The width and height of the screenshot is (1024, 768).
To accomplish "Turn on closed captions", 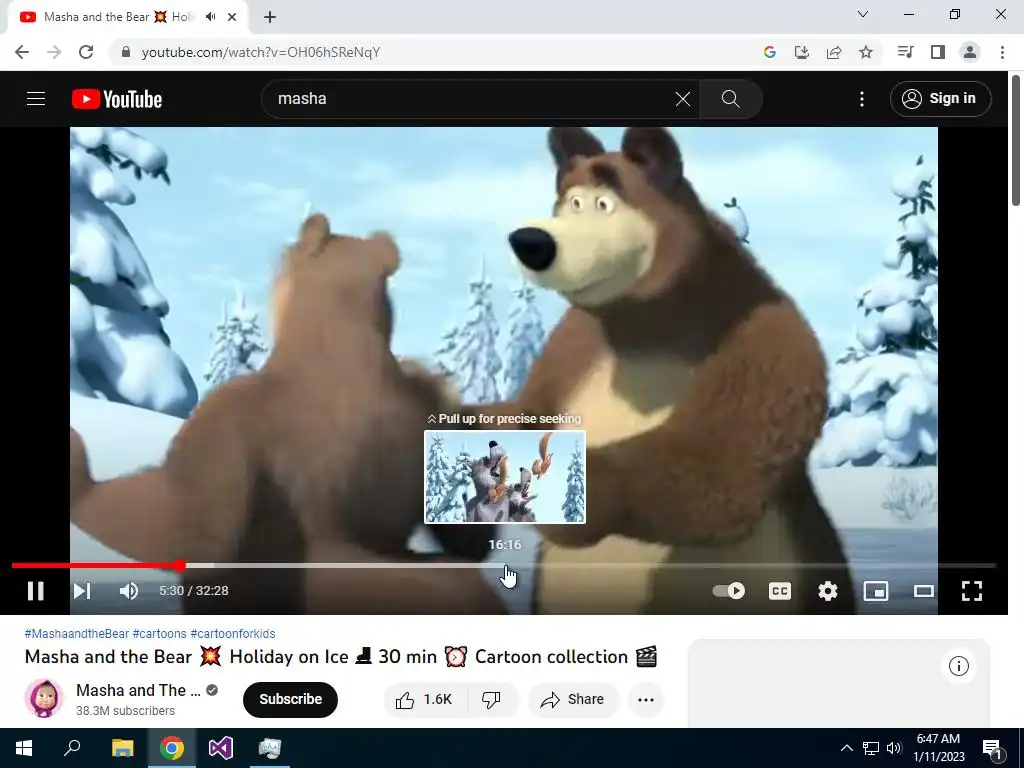I will 780,591.
